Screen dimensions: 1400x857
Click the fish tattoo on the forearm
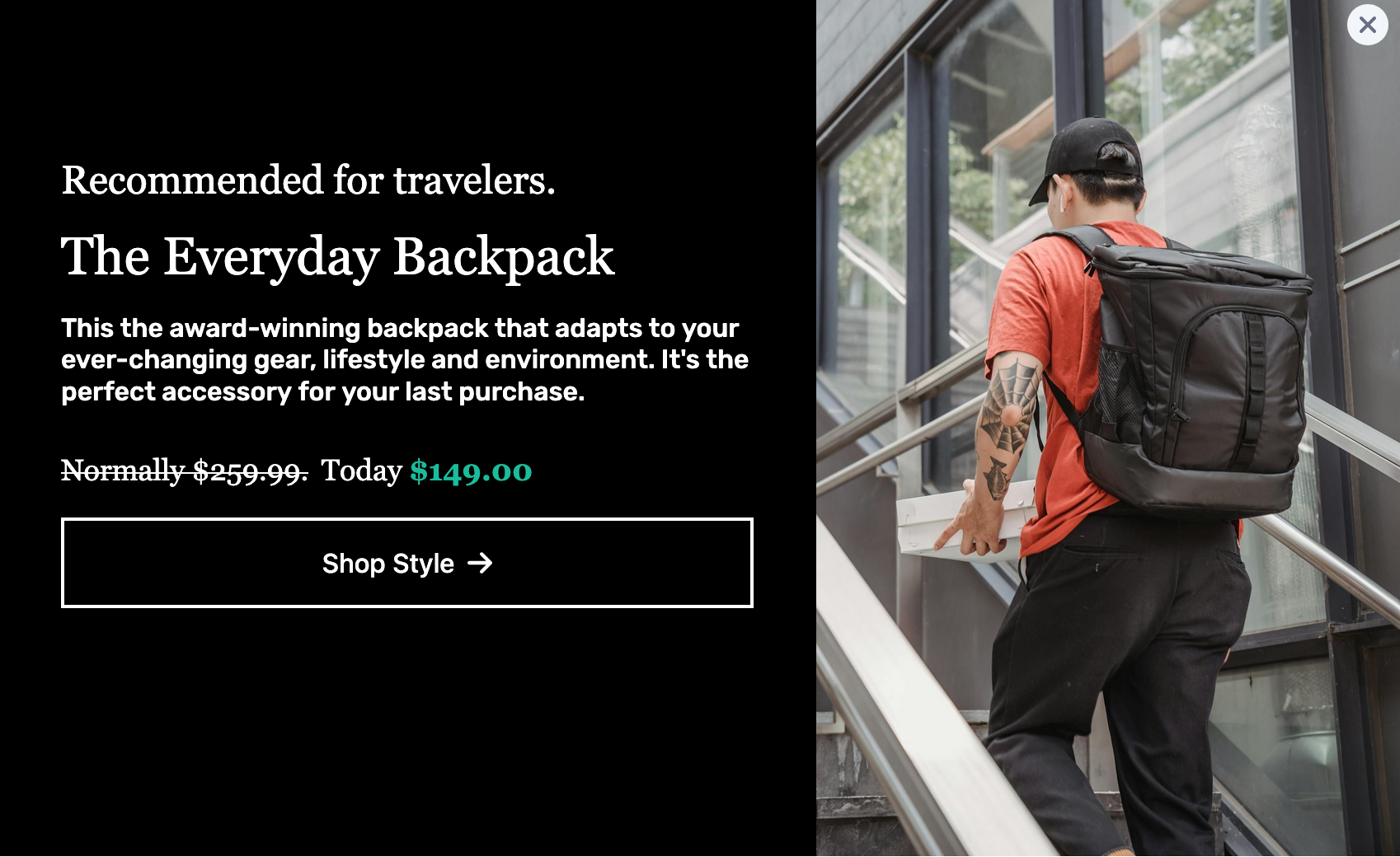[x=996, y=478]
